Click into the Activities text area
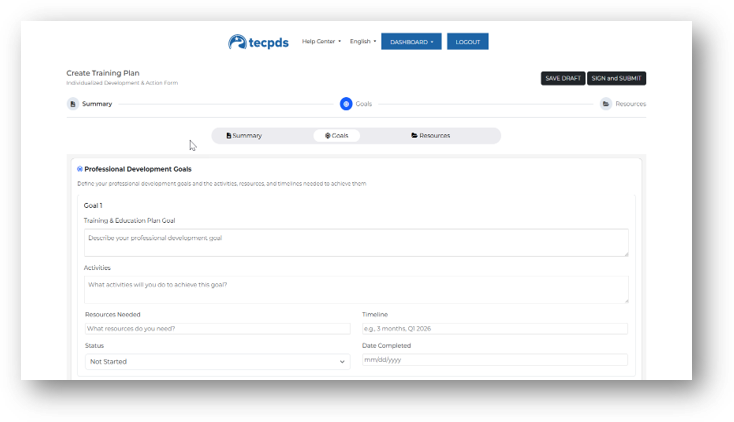Screen dimensions: 734x422 coord(356,289)
